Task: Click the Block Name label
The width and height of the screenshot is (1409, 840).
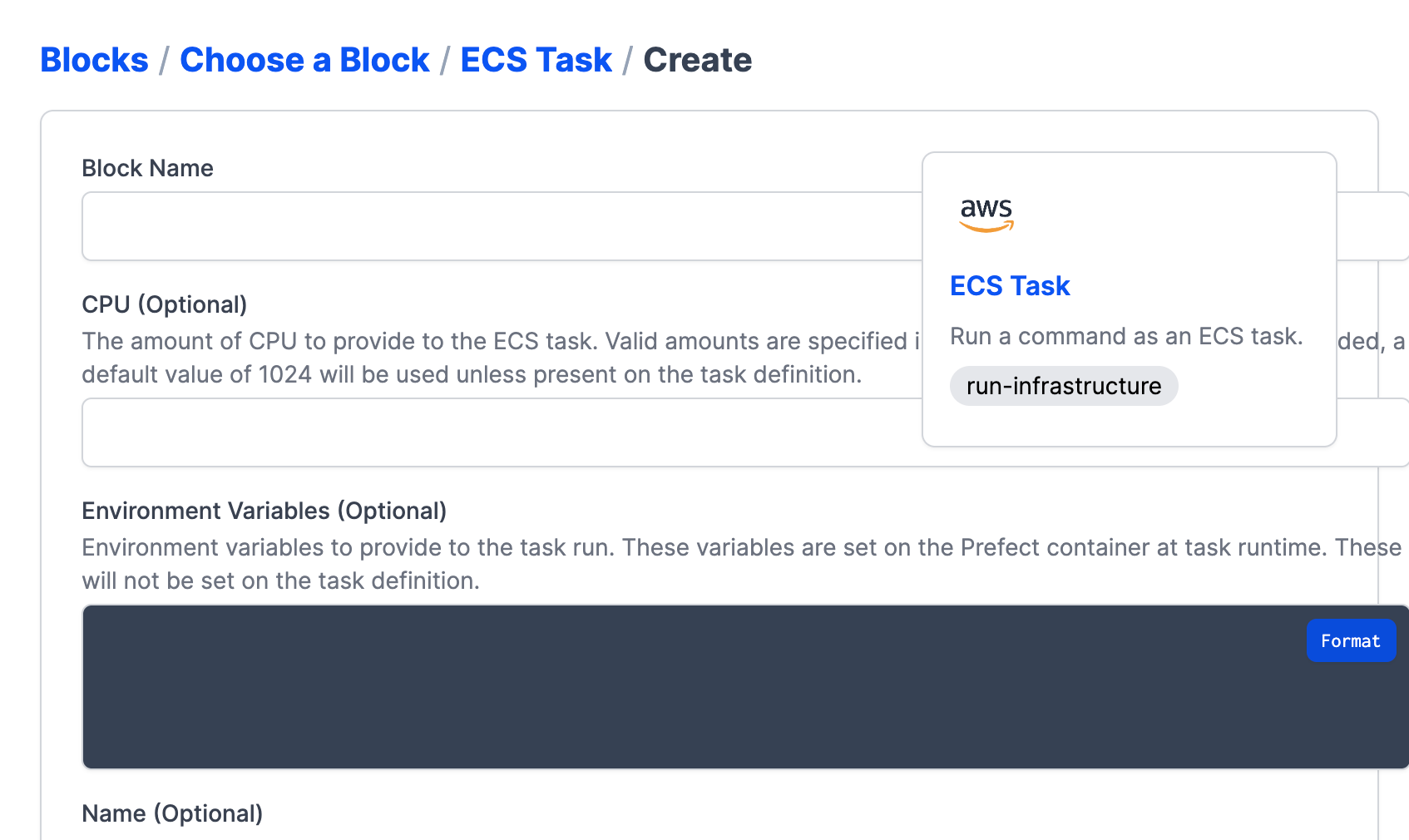Action: [x=147, y=167]
